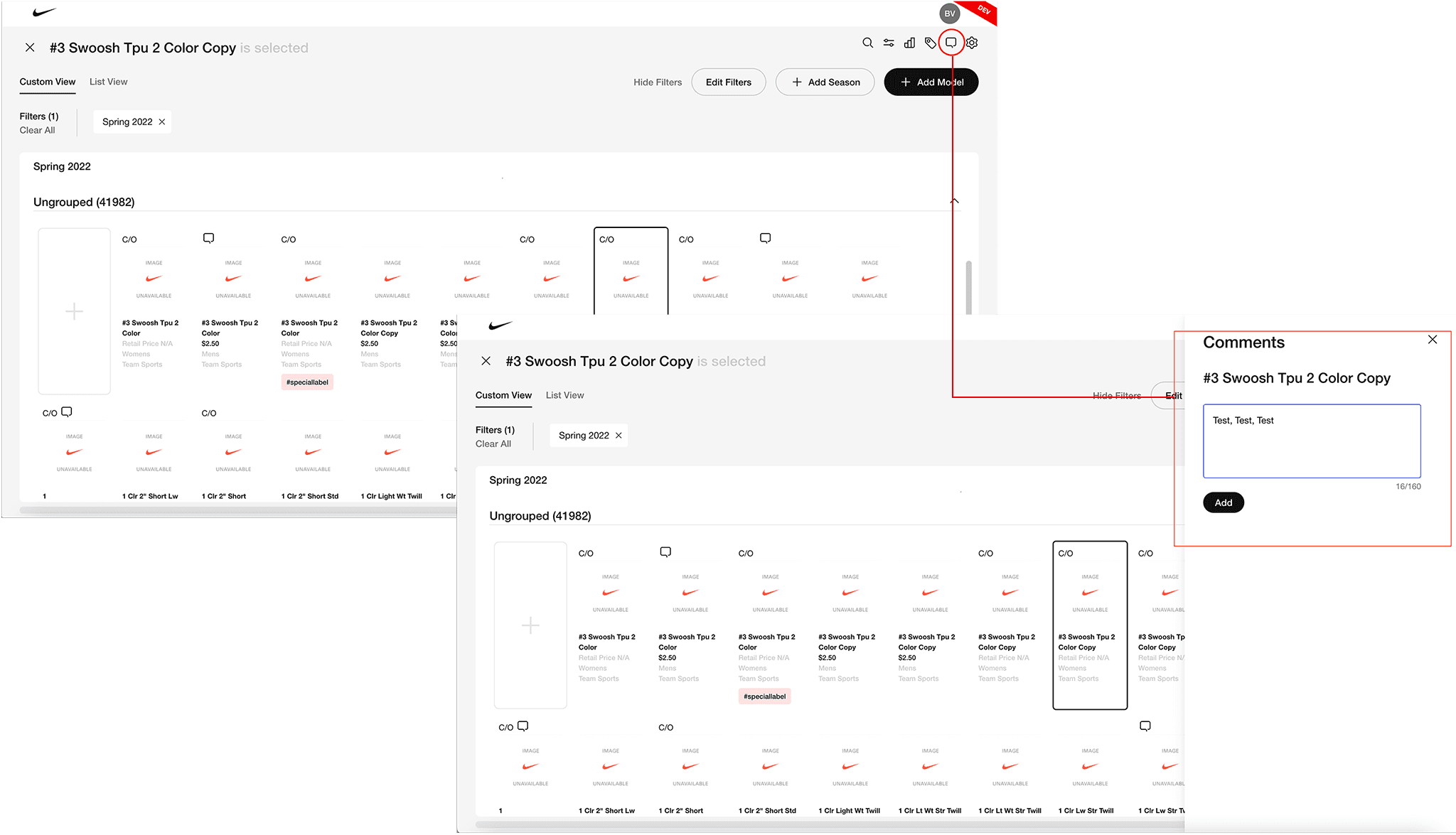1456x835 pixels.
Task: Click Hide Filters in back window
Action: [x=658, y=82]
